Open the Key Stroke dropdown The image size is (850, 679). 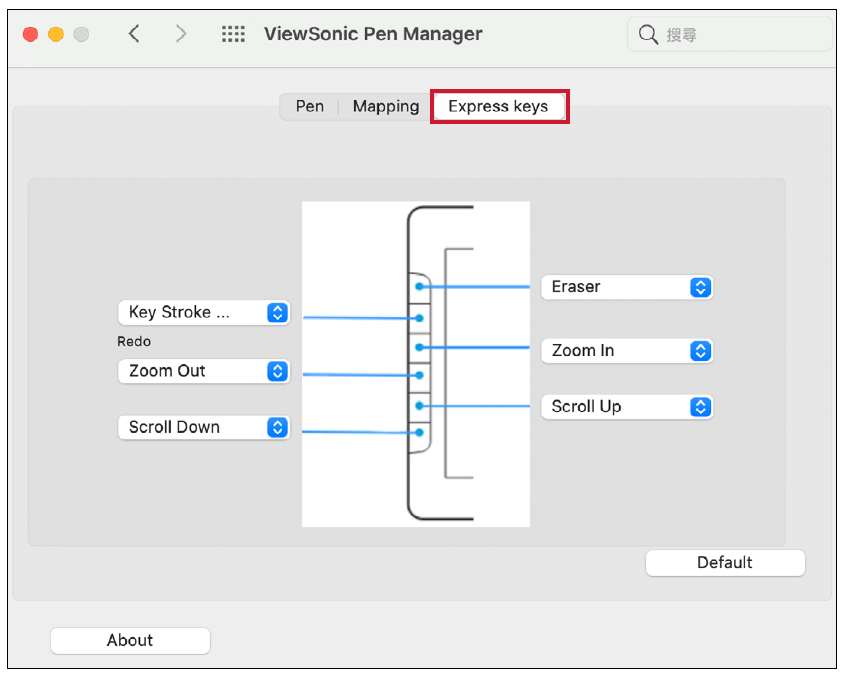point(204,313)
